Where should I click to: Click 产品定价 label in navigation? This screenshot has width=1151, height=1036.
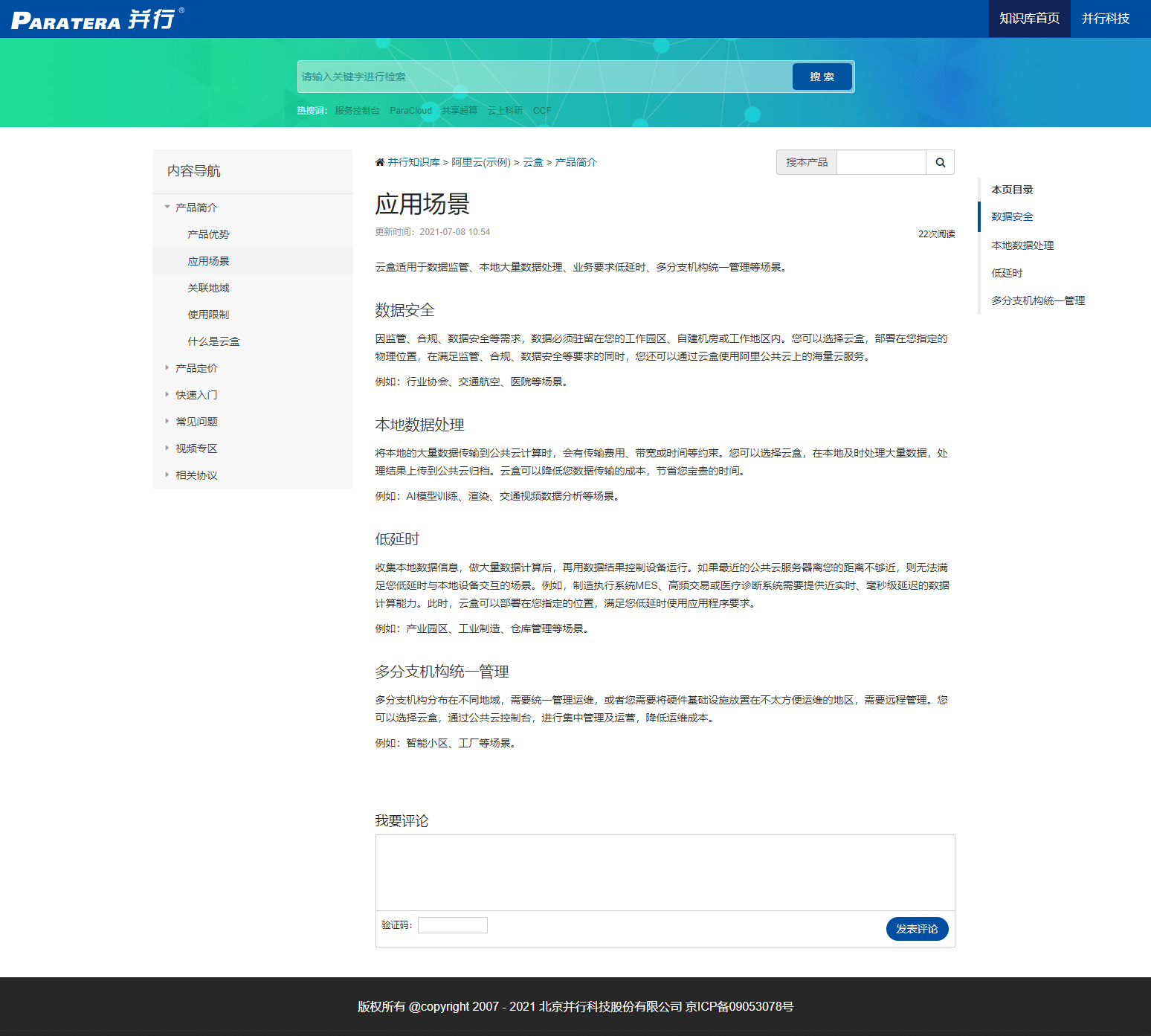(x=196, y=368)
